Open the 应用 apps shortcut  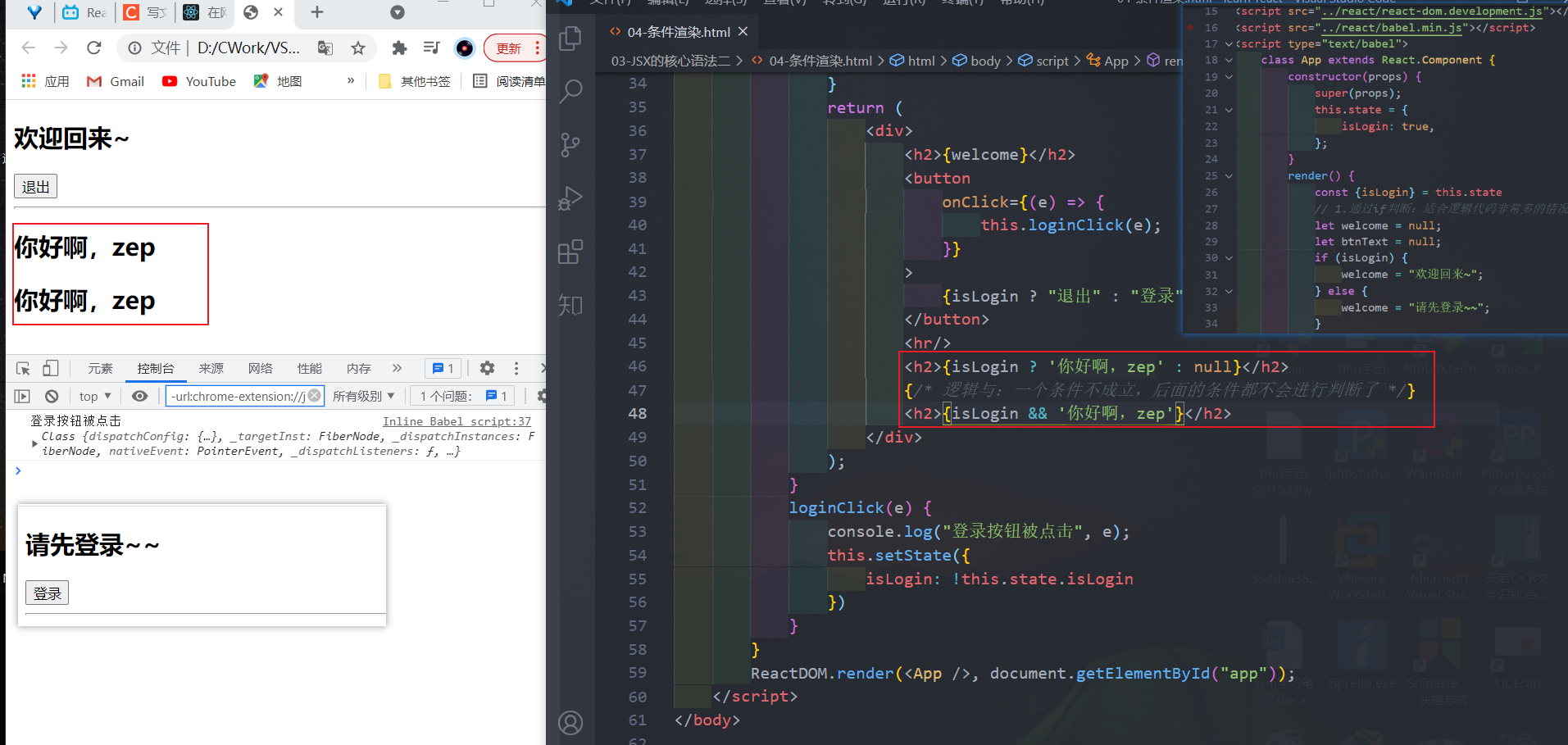click(x=46, y=81)
